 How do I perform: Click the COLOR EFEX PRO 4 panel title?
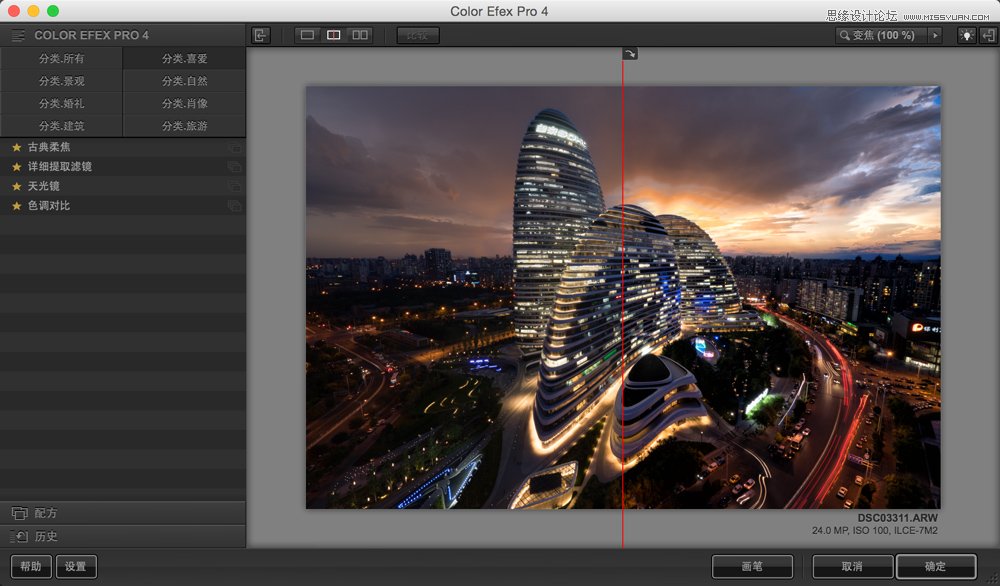point(91,36)
